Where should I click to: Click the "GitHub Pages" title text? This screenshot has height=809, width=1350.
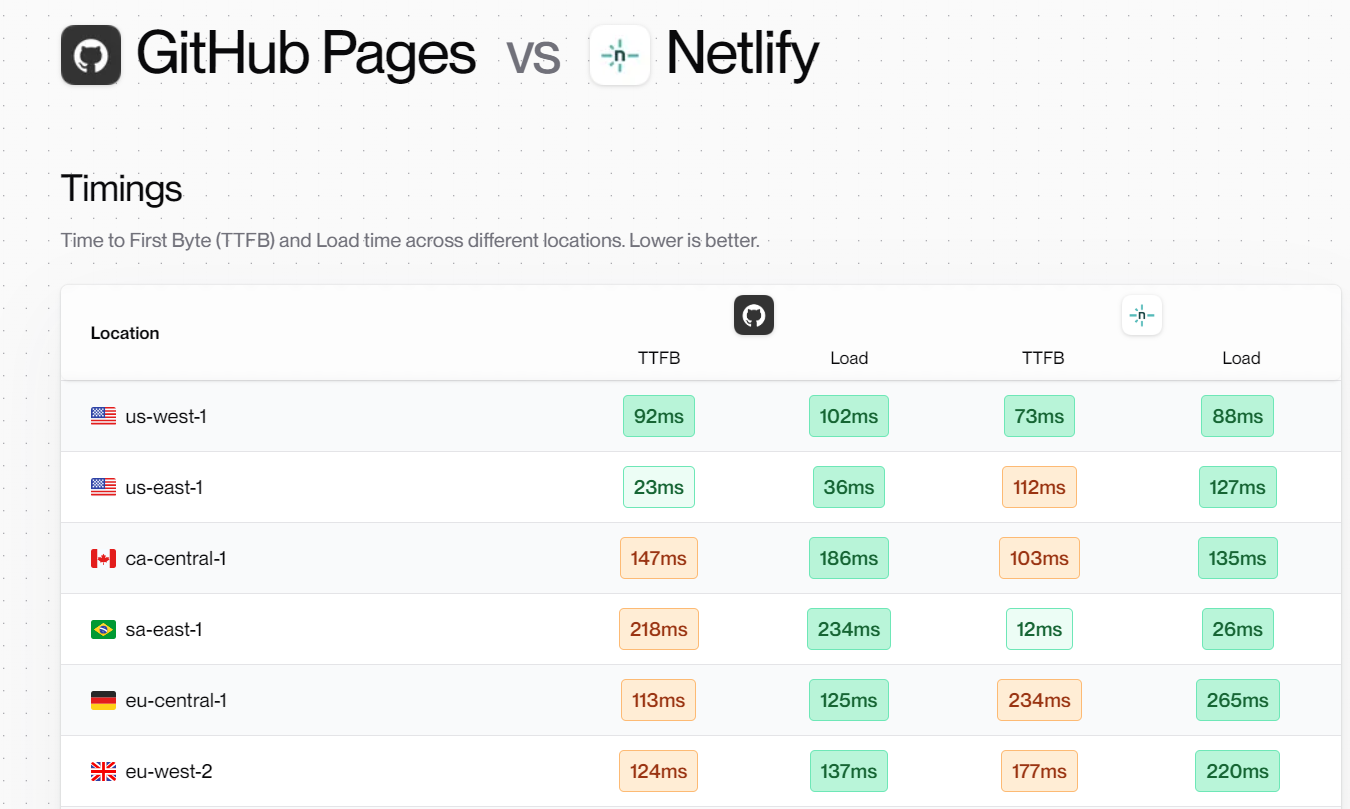[306, 54]
